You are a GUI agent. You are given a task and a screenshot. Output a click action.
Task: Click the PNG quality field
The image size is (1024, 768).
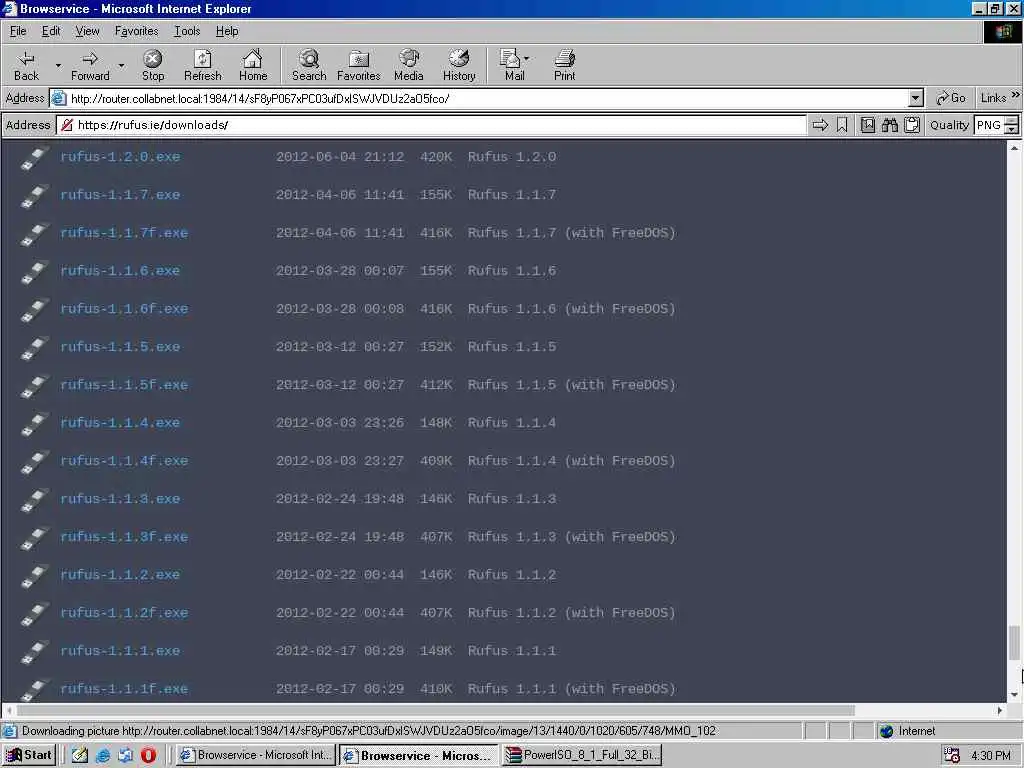(x=989, y=125)
